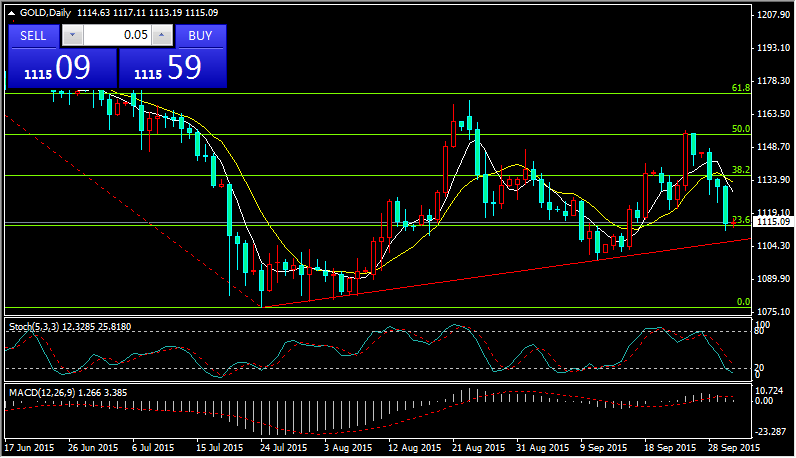Click the GOLD,Daily chart title
The image size is (796, 458).
point(47,13)
